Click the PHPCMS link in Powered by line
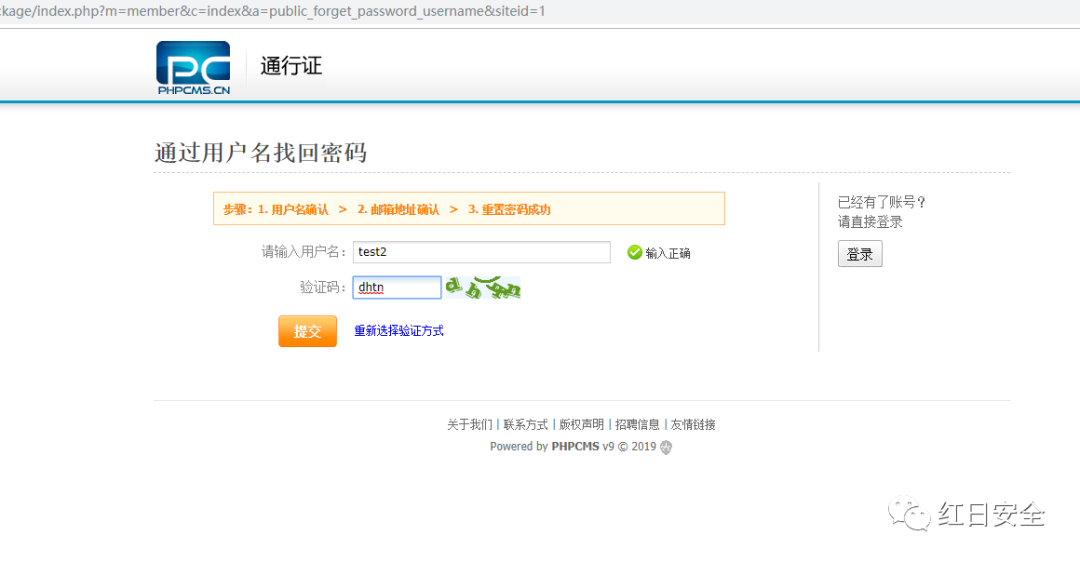Image resolution: width=1080 pixels, height=562 pixels. (x=575, y=447)
